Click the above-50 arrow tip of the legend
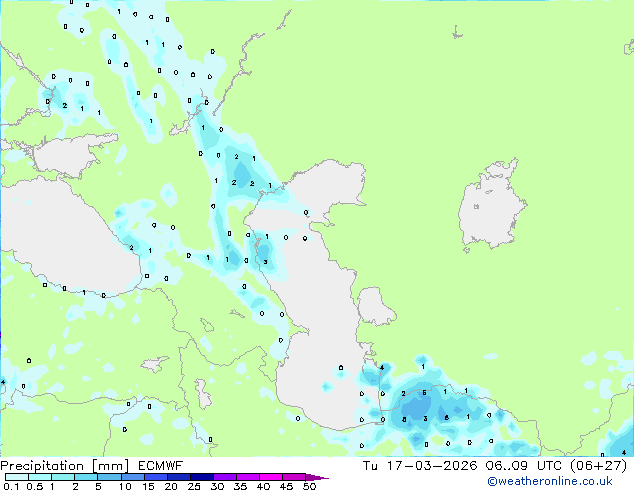This screenshot has height=490, width=634. point(317,477)
